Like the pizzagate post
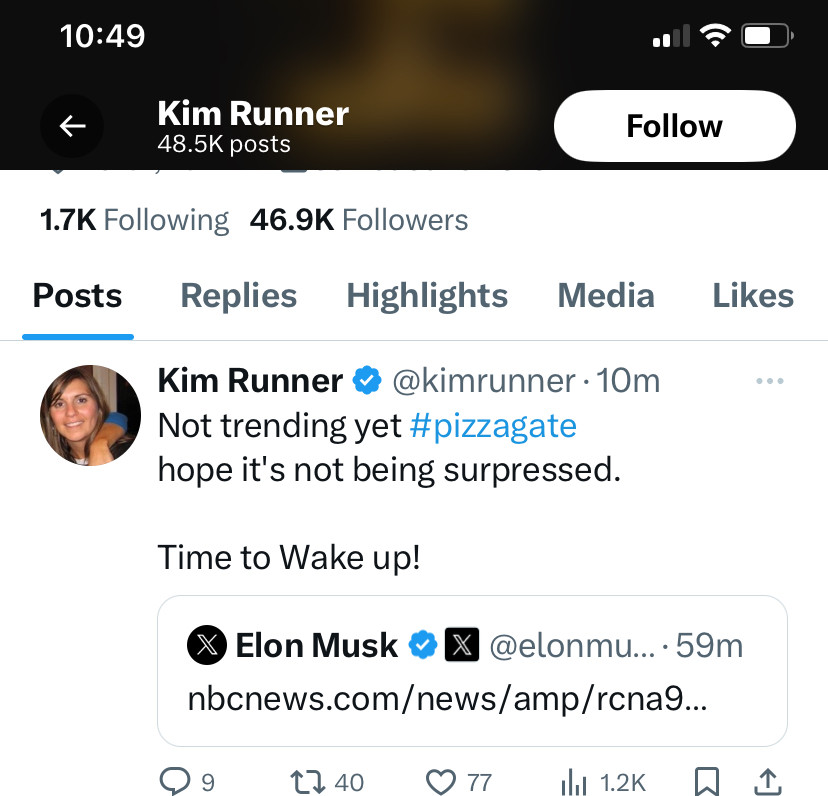The height and width of the screenshot is (796, 828). (440, 781)
